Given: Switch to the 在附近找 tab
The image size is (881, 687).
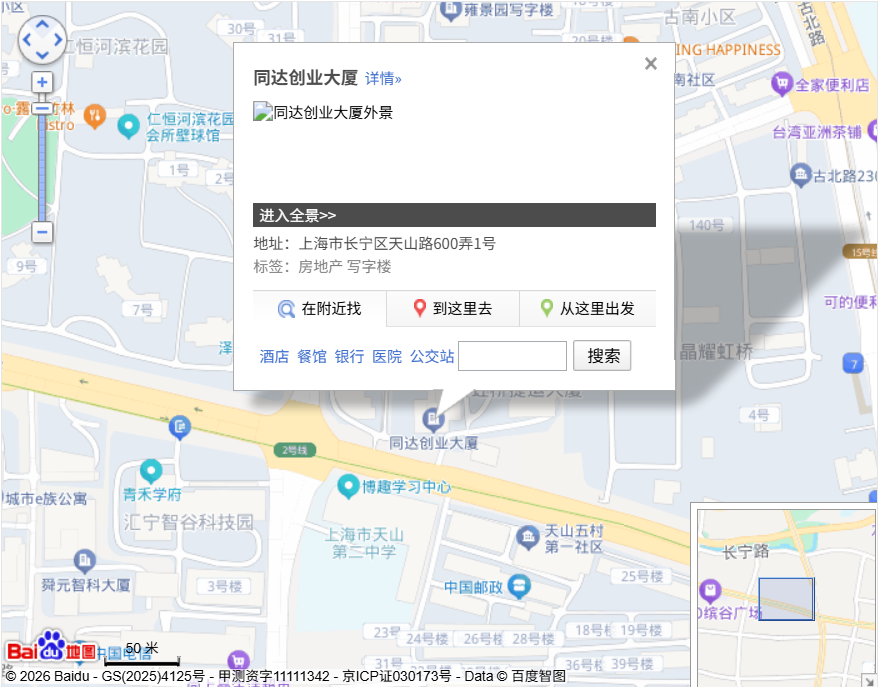Looking at the screenshot, I should pyautogui.click(x=320, y=309).
